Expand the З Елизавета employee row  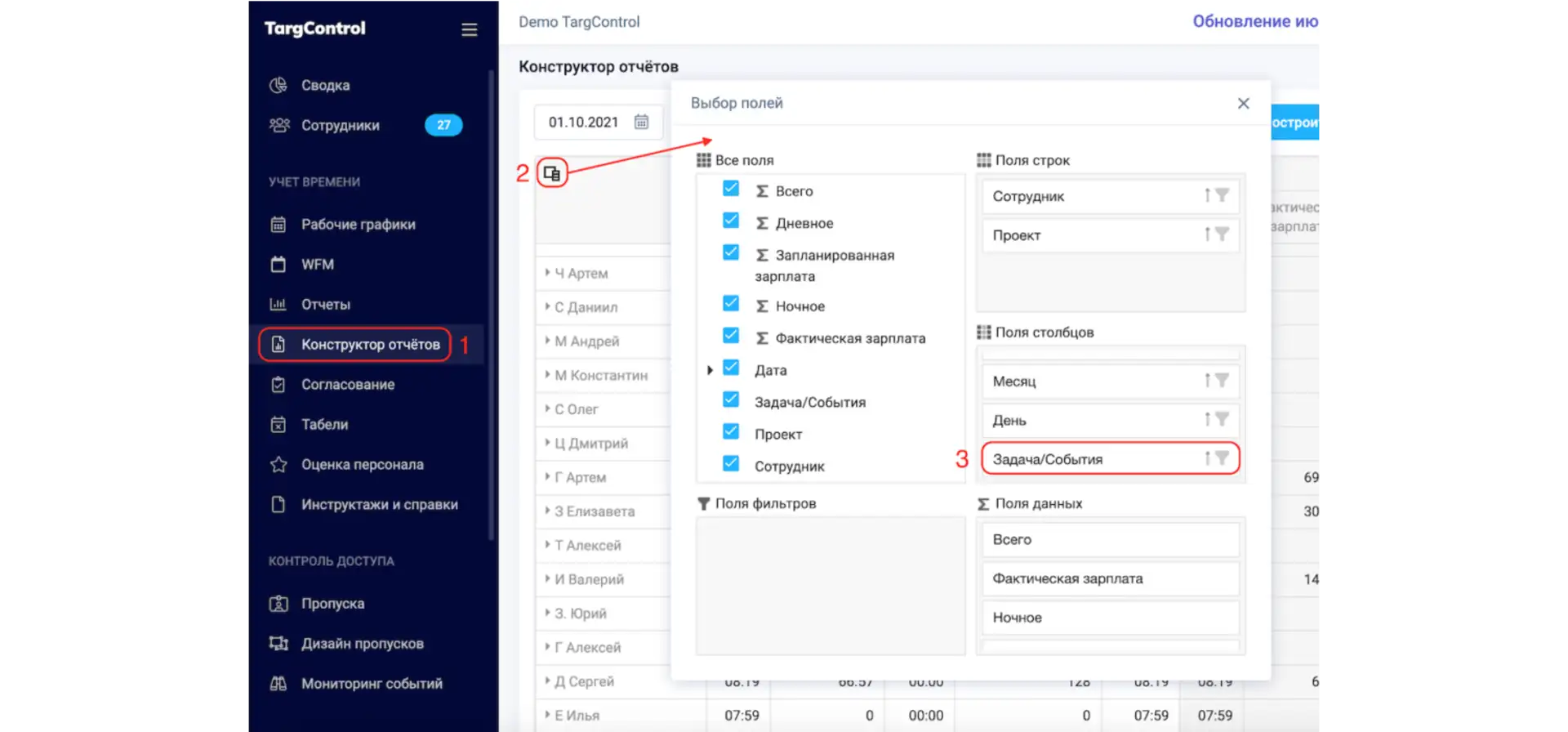(x=547, y=511)
